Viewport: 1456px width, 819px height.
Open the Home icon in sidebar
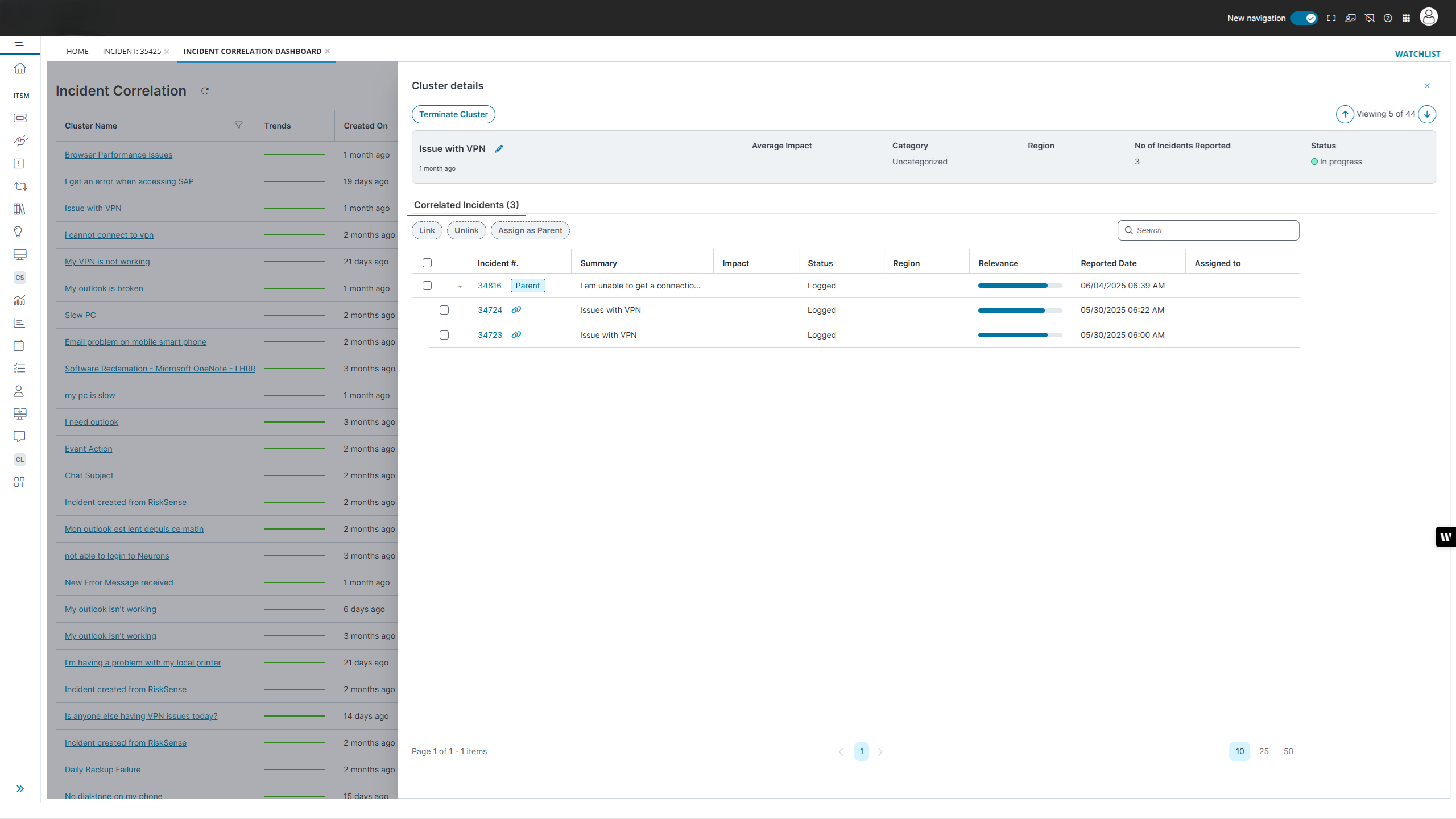click(x=20, y=68)
